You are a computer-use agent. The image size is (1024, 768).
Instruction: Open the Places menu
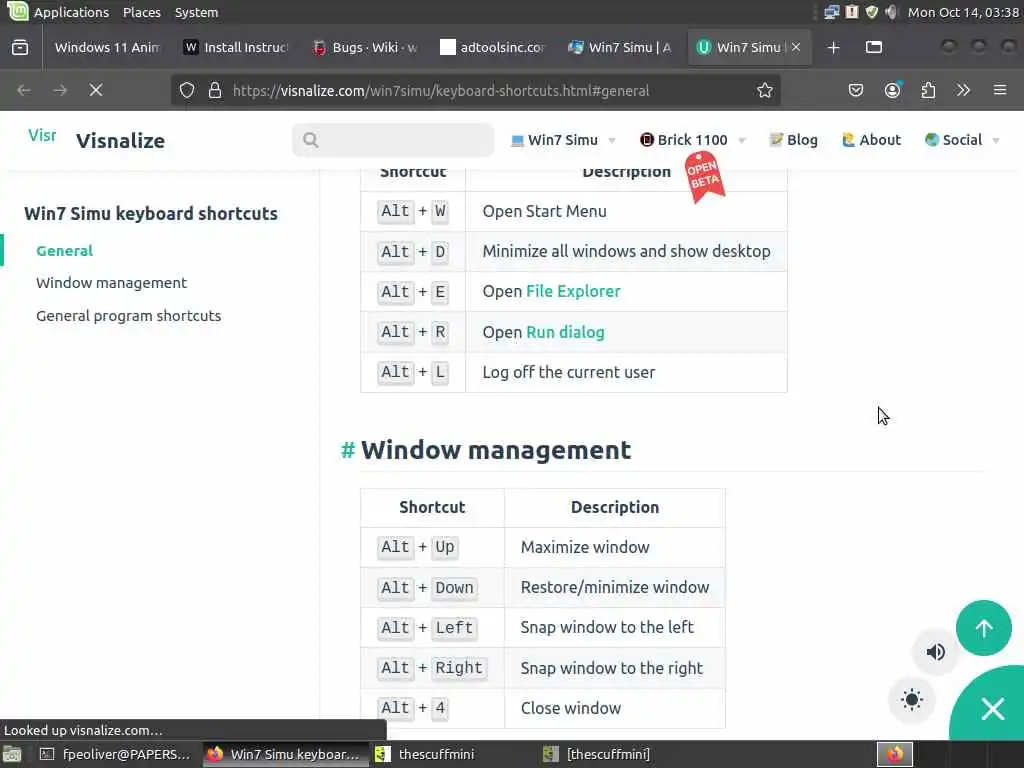pyautogui.click(x=142, y=12)
